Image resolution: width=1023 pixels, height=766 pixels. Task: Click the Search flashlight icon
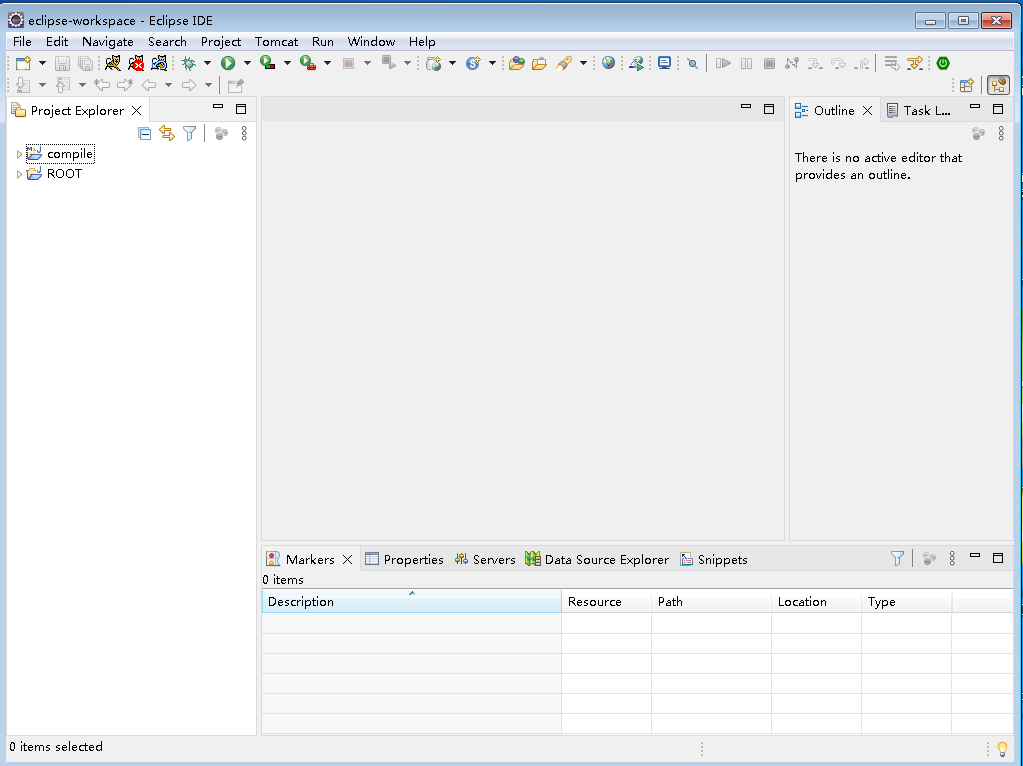(564, 63)
